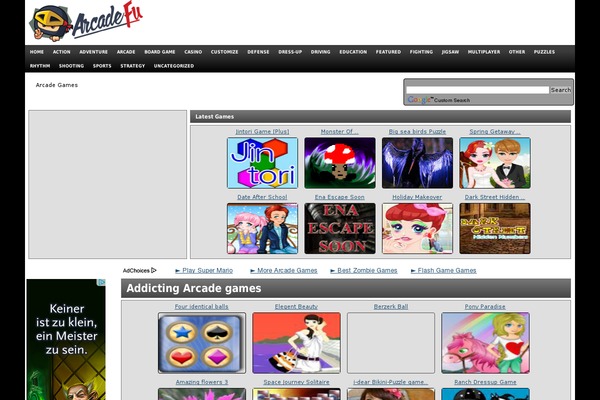This screenshot has height=400, width=600.
Task: Open the Holiday Makeover link
Action: (417, 197)
